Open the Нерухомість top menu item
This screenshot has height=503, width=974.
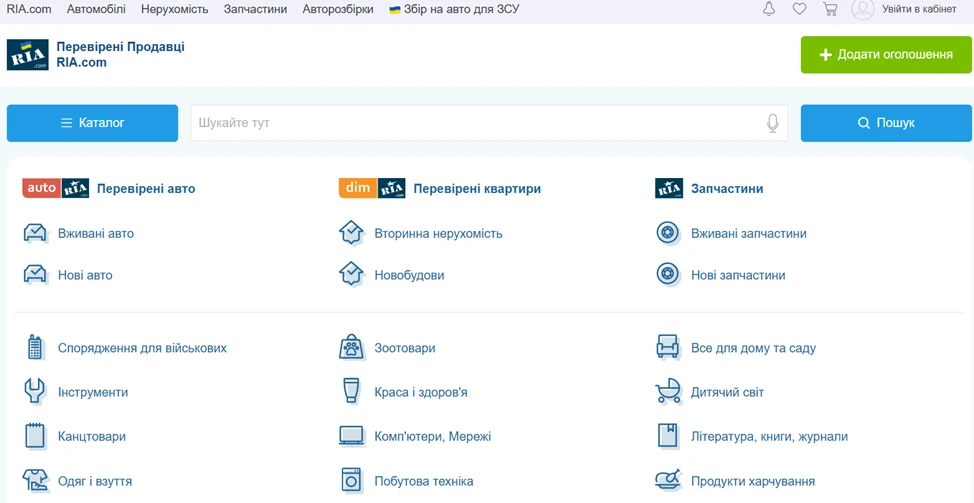tap(174, 9)
